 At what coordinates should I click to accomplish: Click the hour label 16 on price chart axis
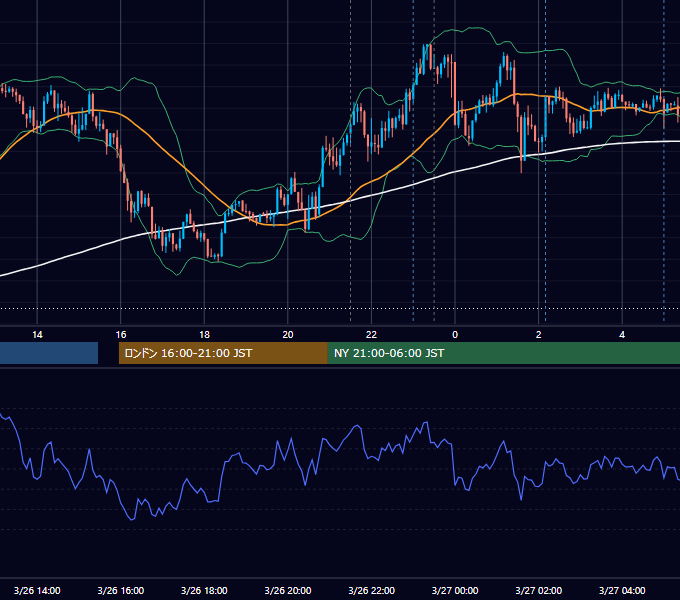coord(121,335)
